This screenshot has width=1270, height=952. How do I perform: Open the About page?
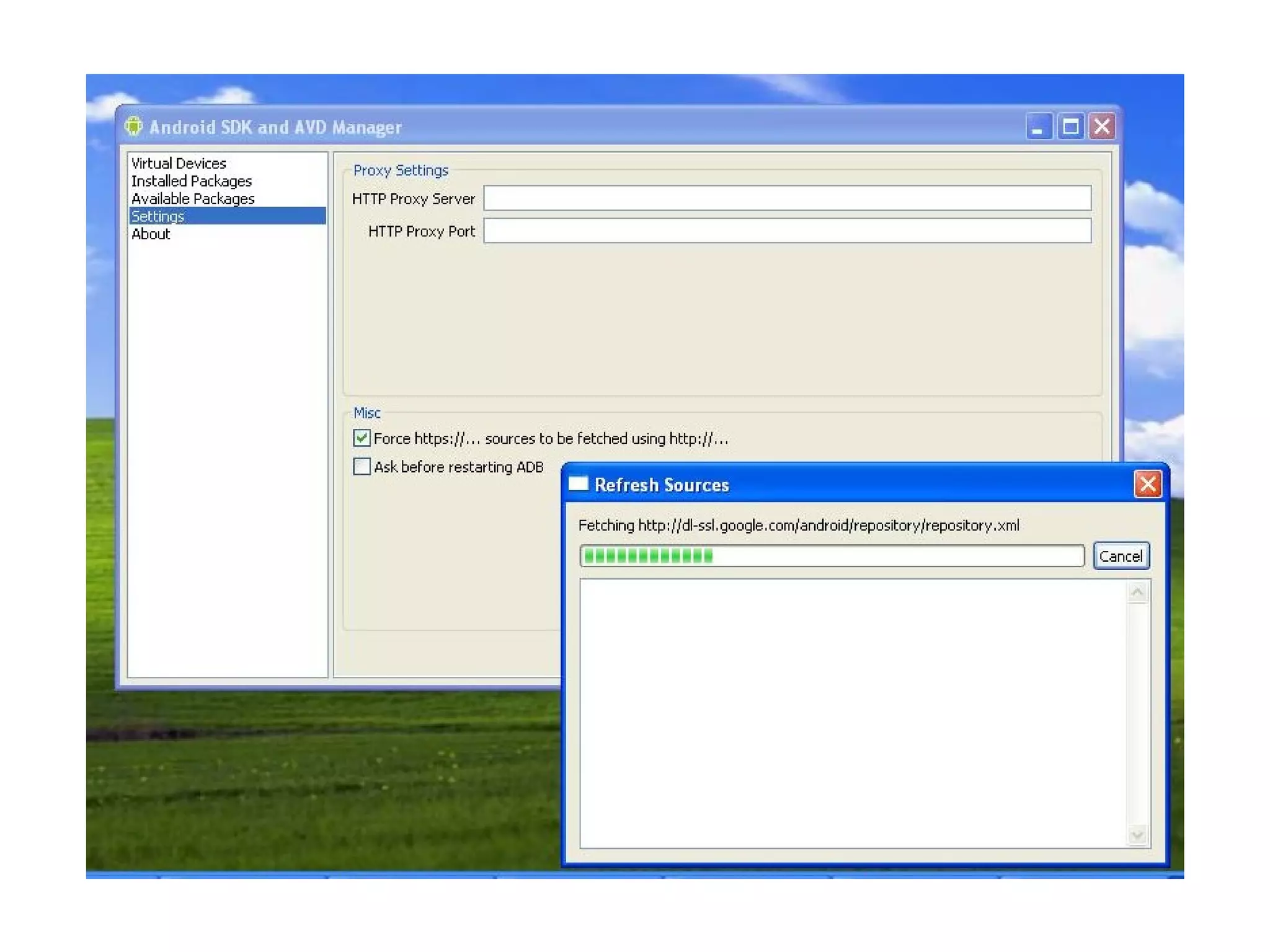(x=151, y=234)
